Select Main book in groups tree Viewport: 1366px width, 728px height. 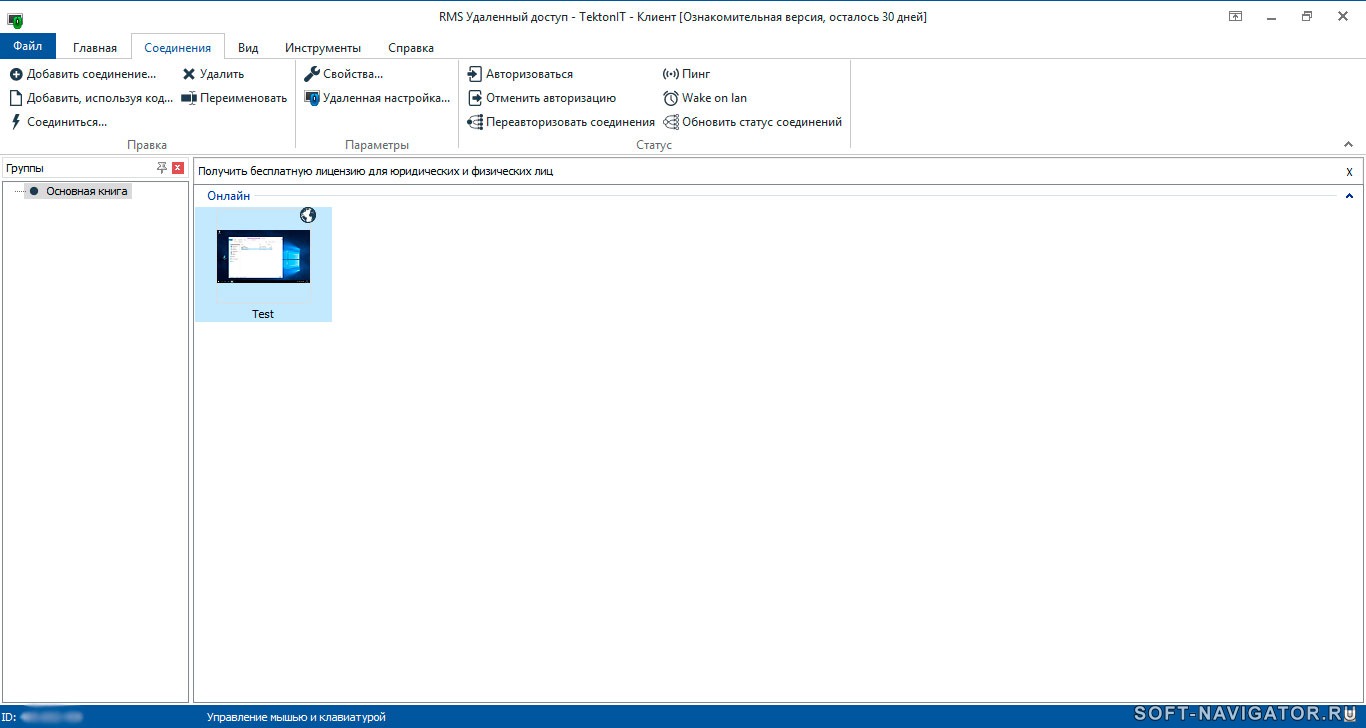pyautogui.click(x=86, y=191)
